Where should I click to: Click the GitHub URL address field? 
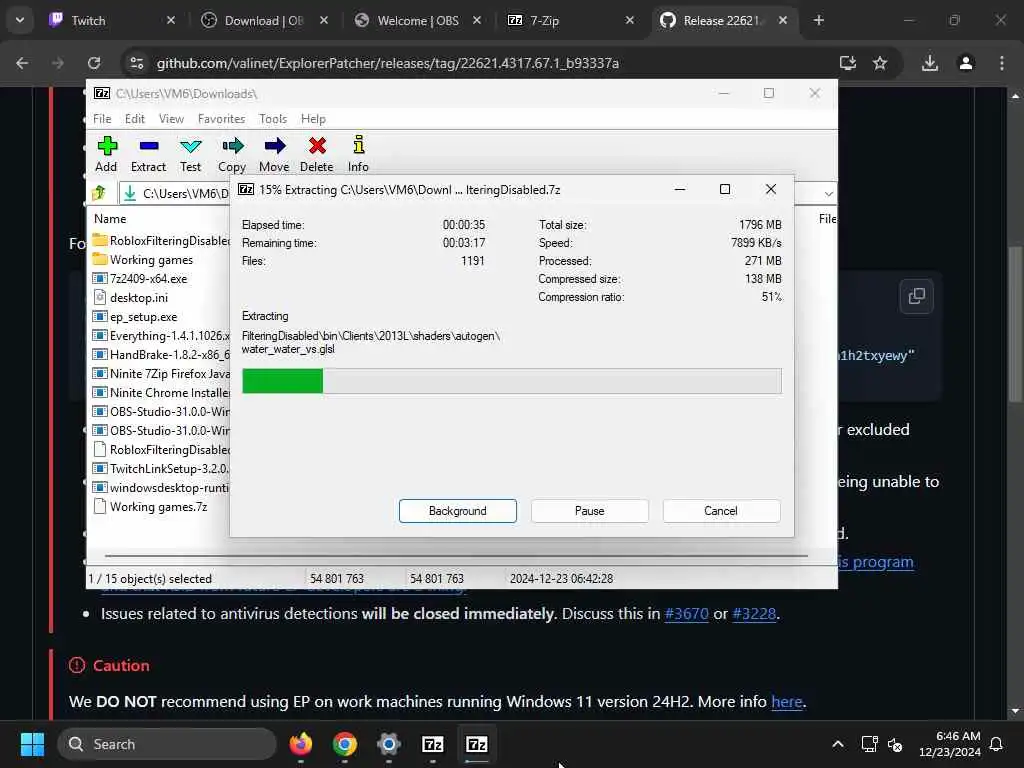click(x=387, y=63)
